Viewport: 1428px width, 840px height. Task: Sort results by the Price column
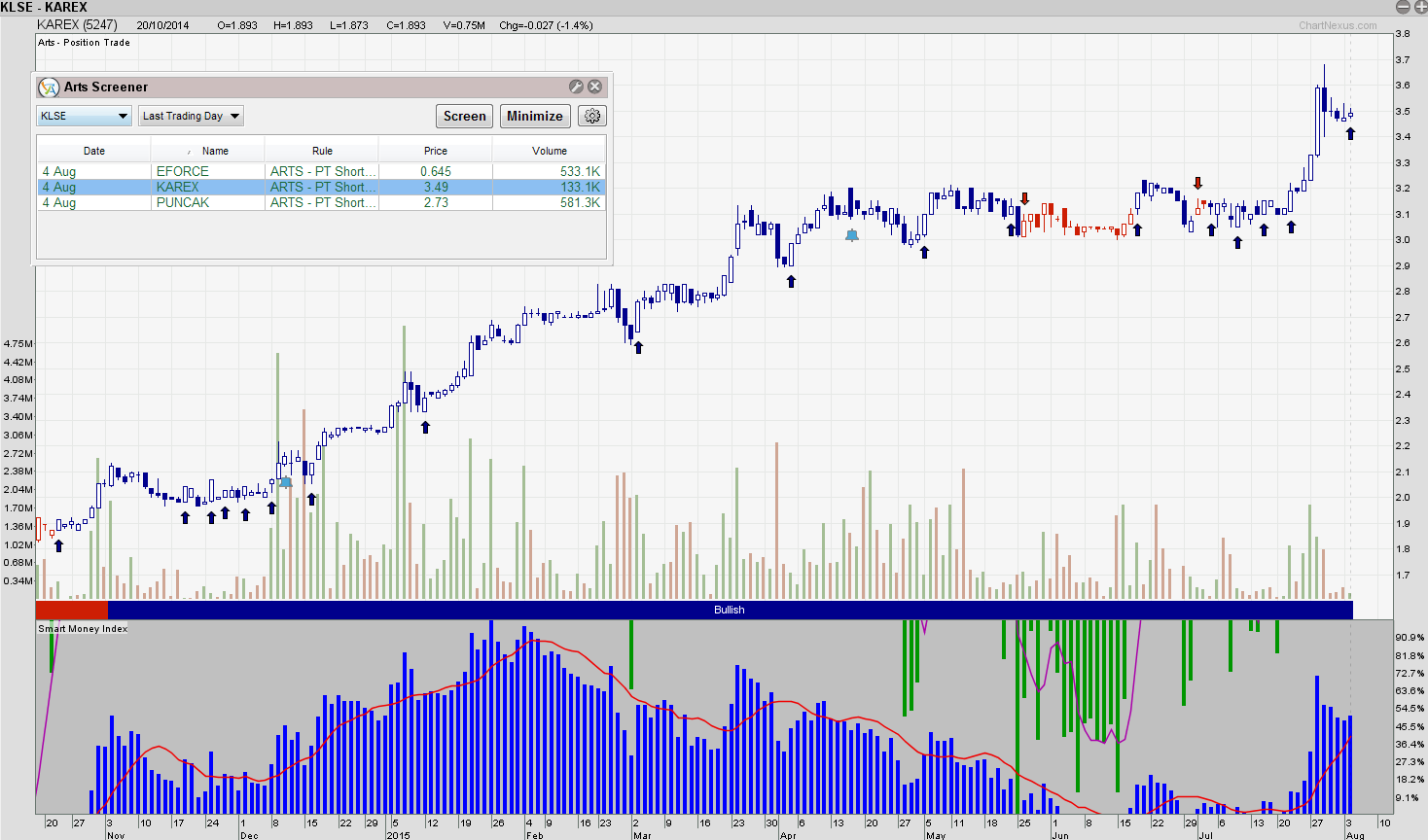point(436,151)
